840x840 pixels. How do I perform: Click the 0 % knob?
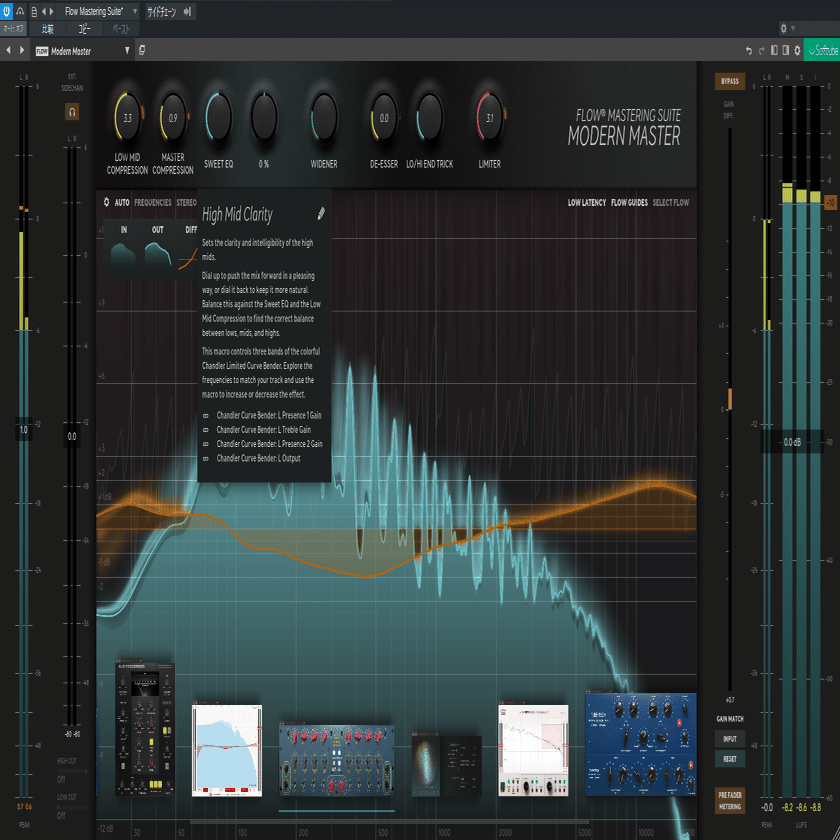(264, 116)
